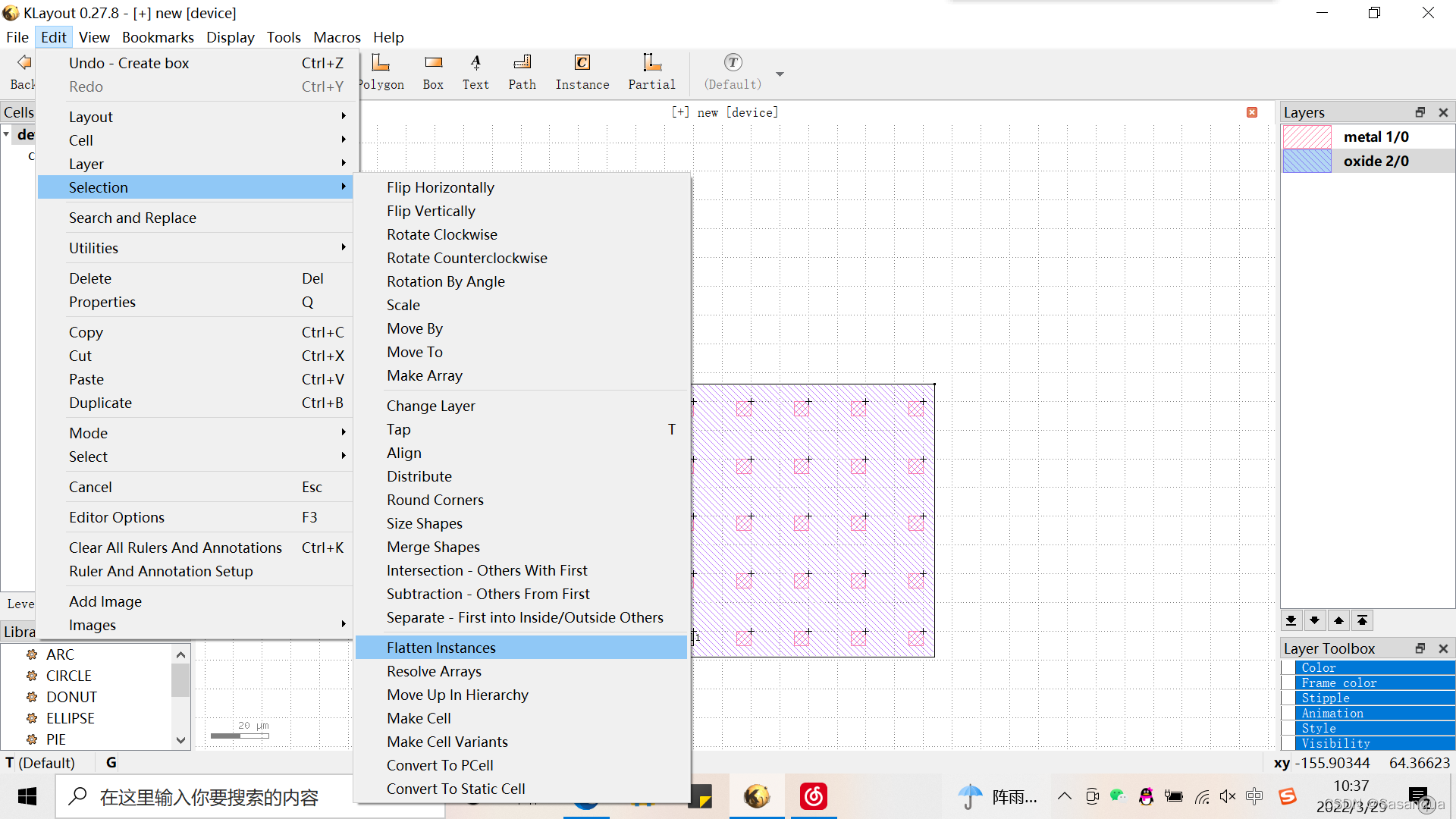This screenshot has width=1456, height=819.
Task: Open the (Default) technology dropdown arrow
Action: tap(780, 74)
